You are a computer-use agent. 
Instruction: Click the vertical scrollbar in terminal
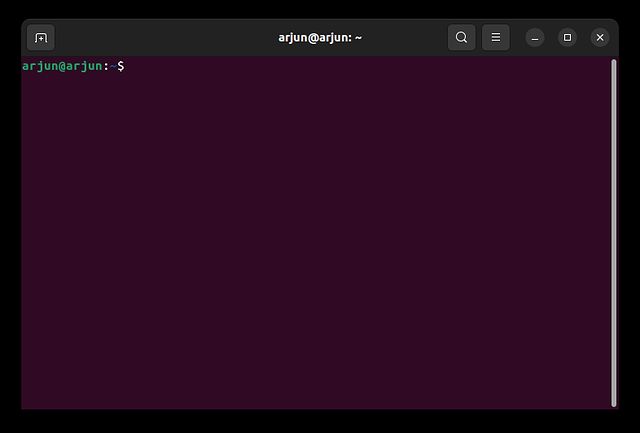(x=613, y=233)
